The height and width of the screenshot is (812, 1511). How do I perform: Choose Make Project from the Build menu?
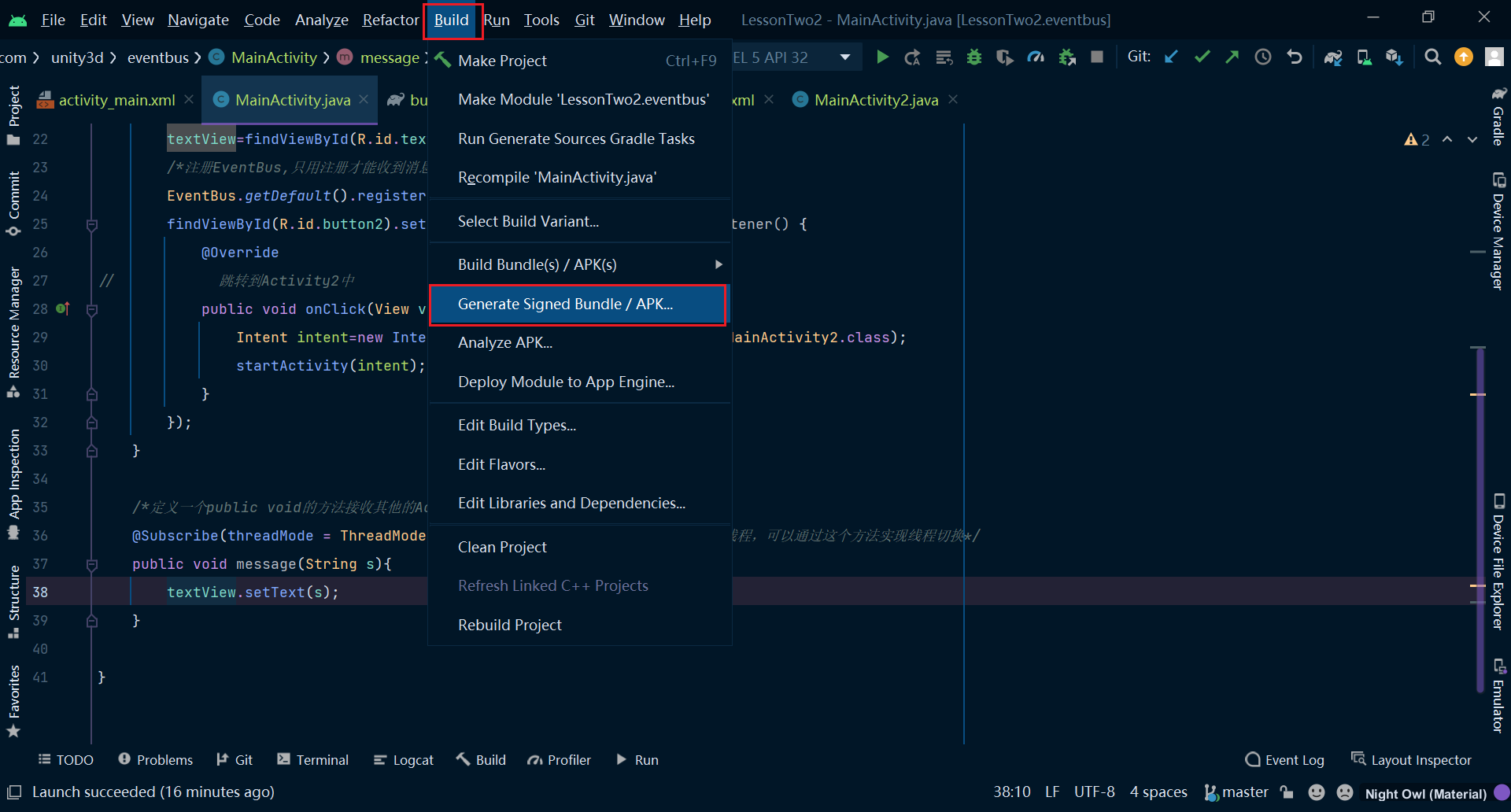click(x=578, y=61)
